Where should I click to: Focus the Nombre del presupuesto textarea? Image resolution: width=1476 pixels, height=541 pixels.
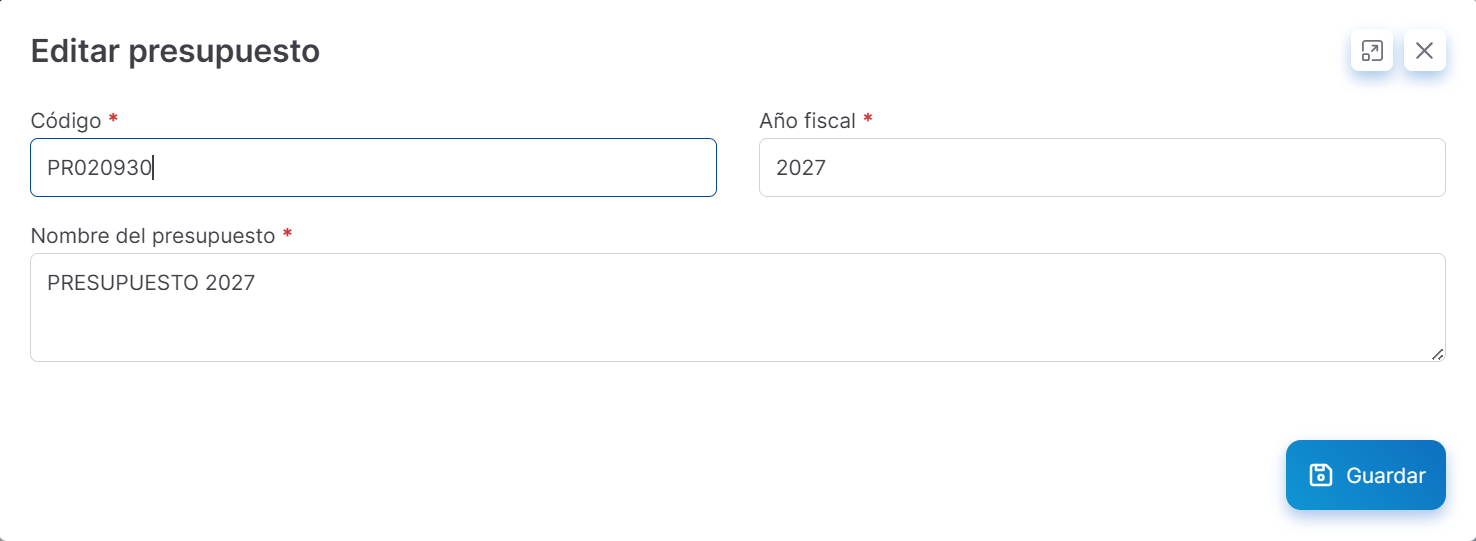(x=737, y=307)
